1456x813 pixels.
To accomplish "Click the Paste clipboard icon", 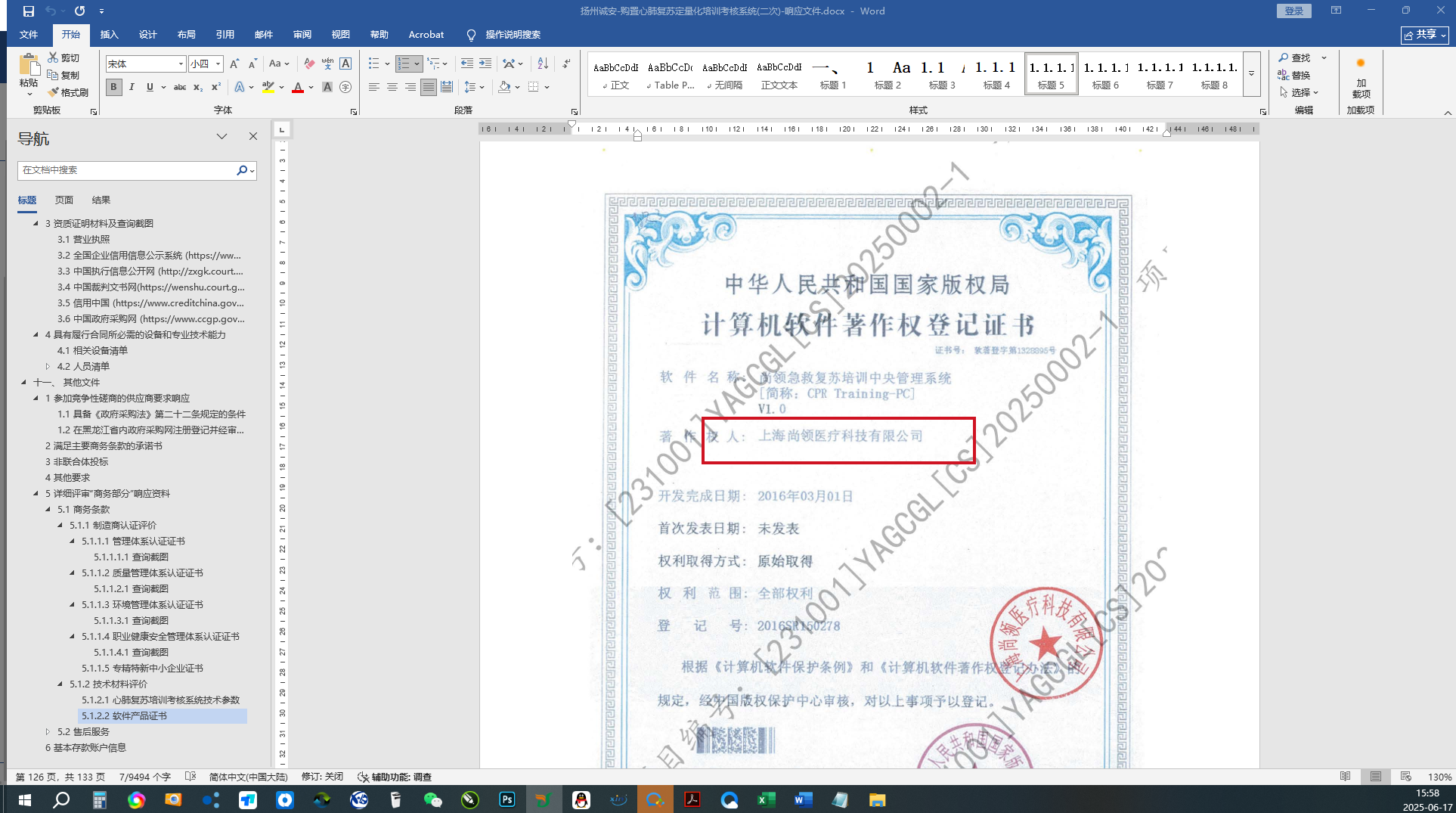I will coord(29,65).
